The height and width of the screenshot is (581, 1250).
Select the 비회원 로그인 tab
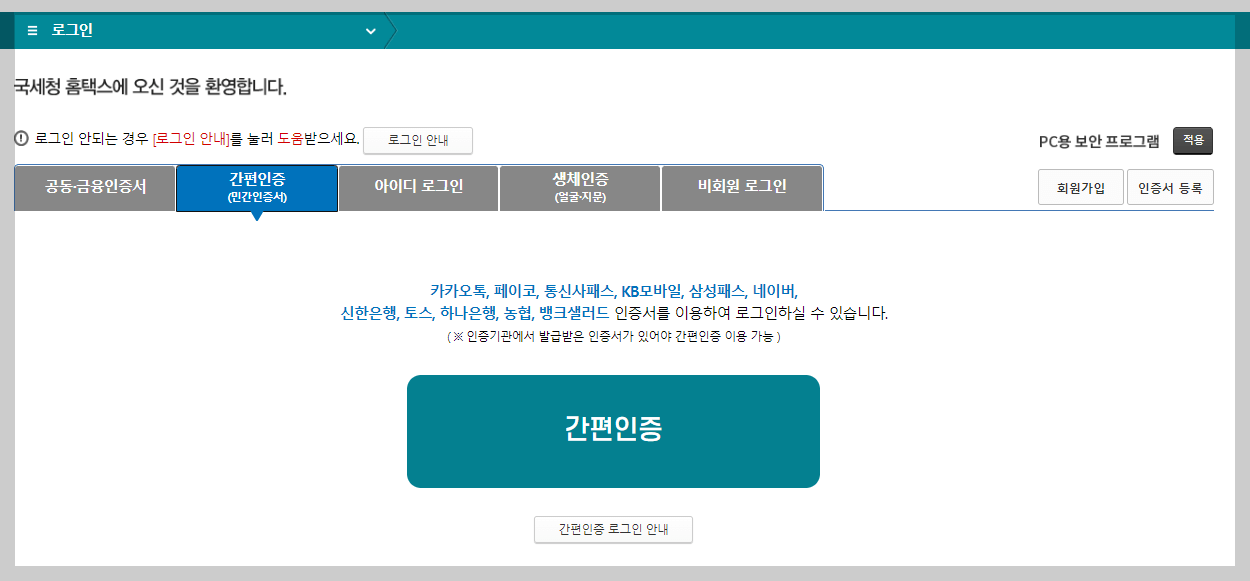pyautogui.click(x=742, y=187)
